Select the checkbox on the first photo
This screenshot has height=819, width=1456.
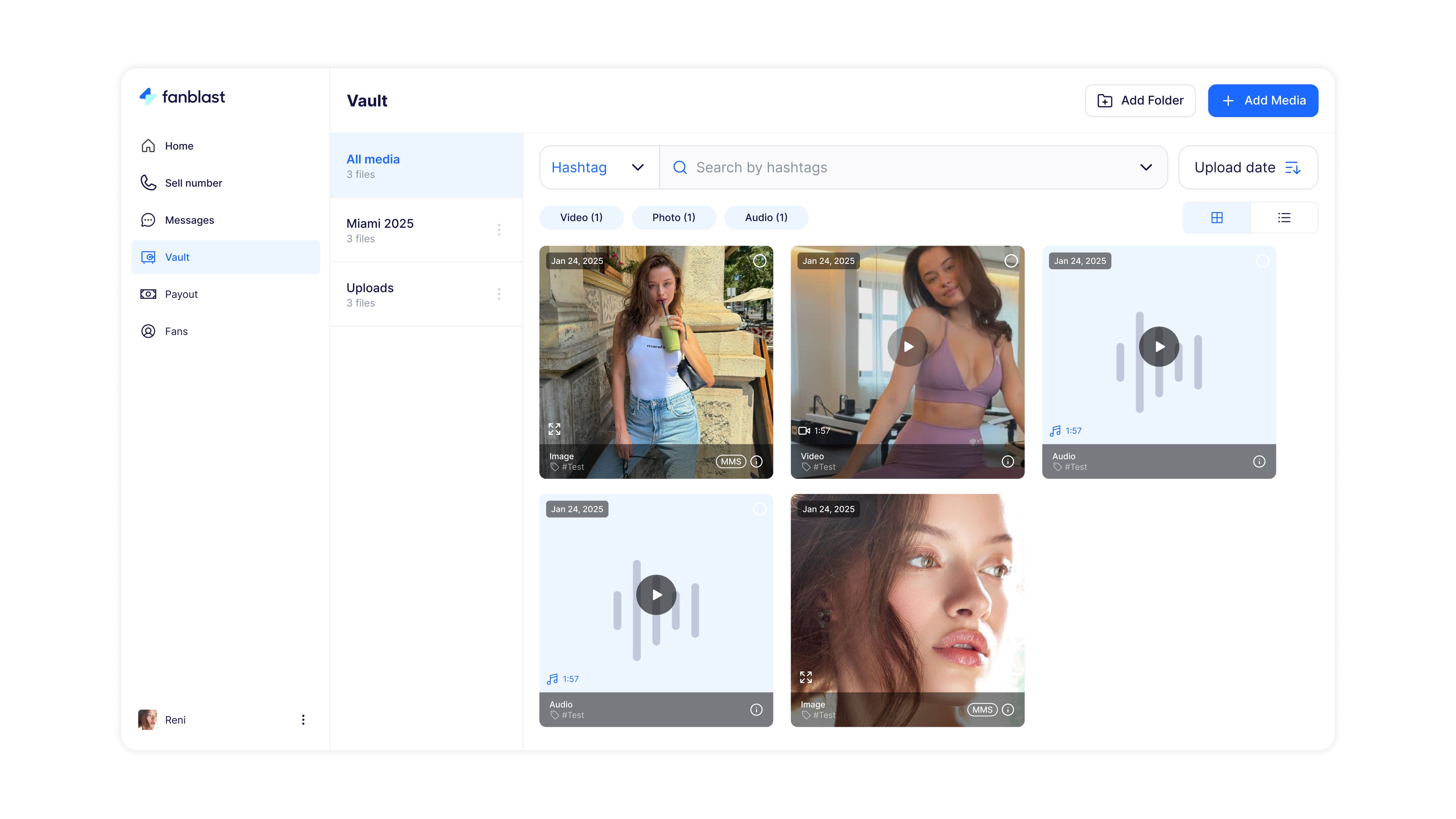pos(759,260)
